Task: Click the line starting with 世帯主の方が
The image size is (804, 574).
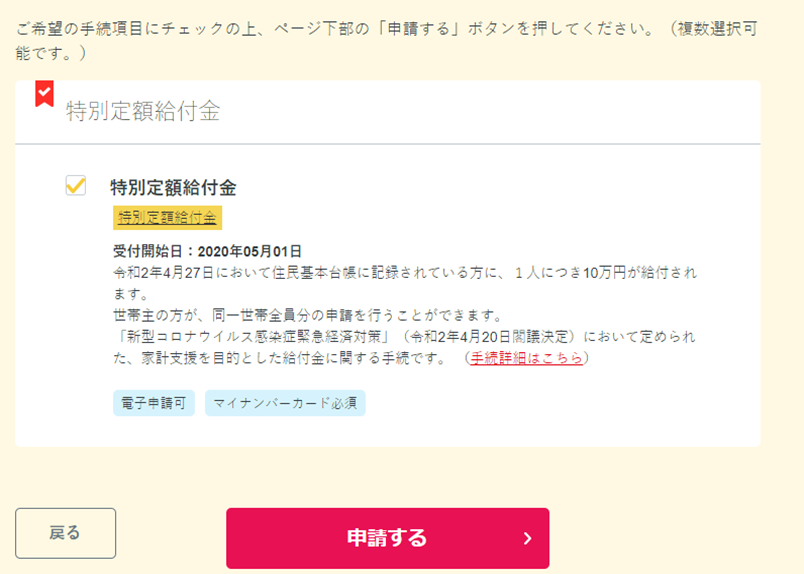Action: point(308,315)
